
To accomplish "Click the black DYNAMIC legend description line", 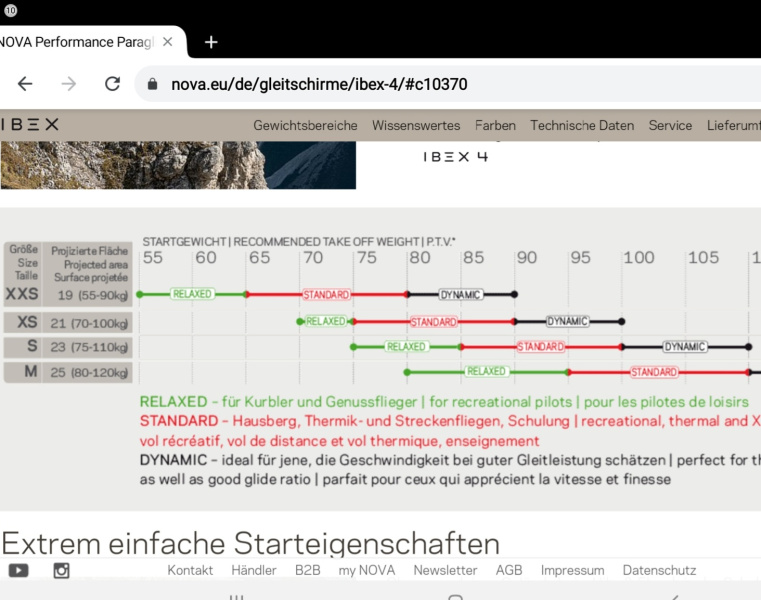I will (x=450, y=469).
